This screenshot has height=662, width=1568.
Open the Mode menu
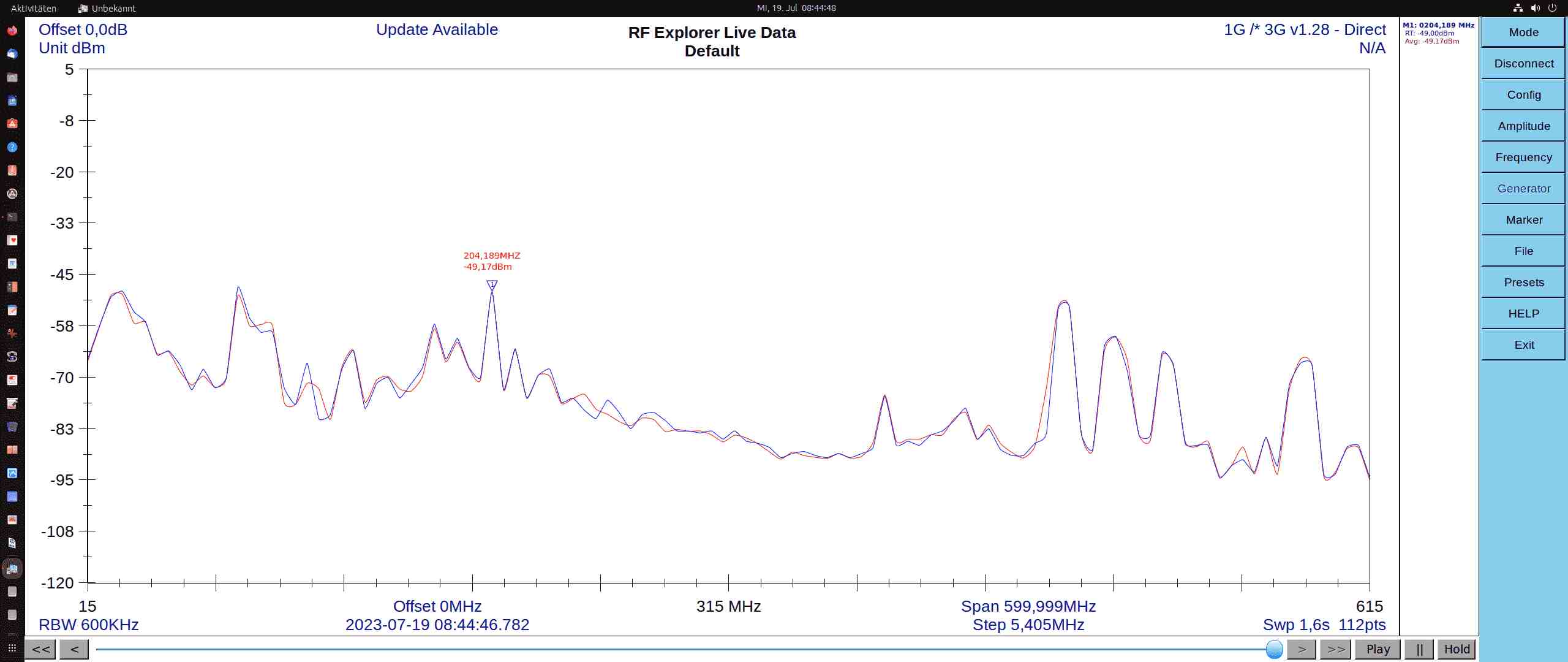pos(1523,32)
